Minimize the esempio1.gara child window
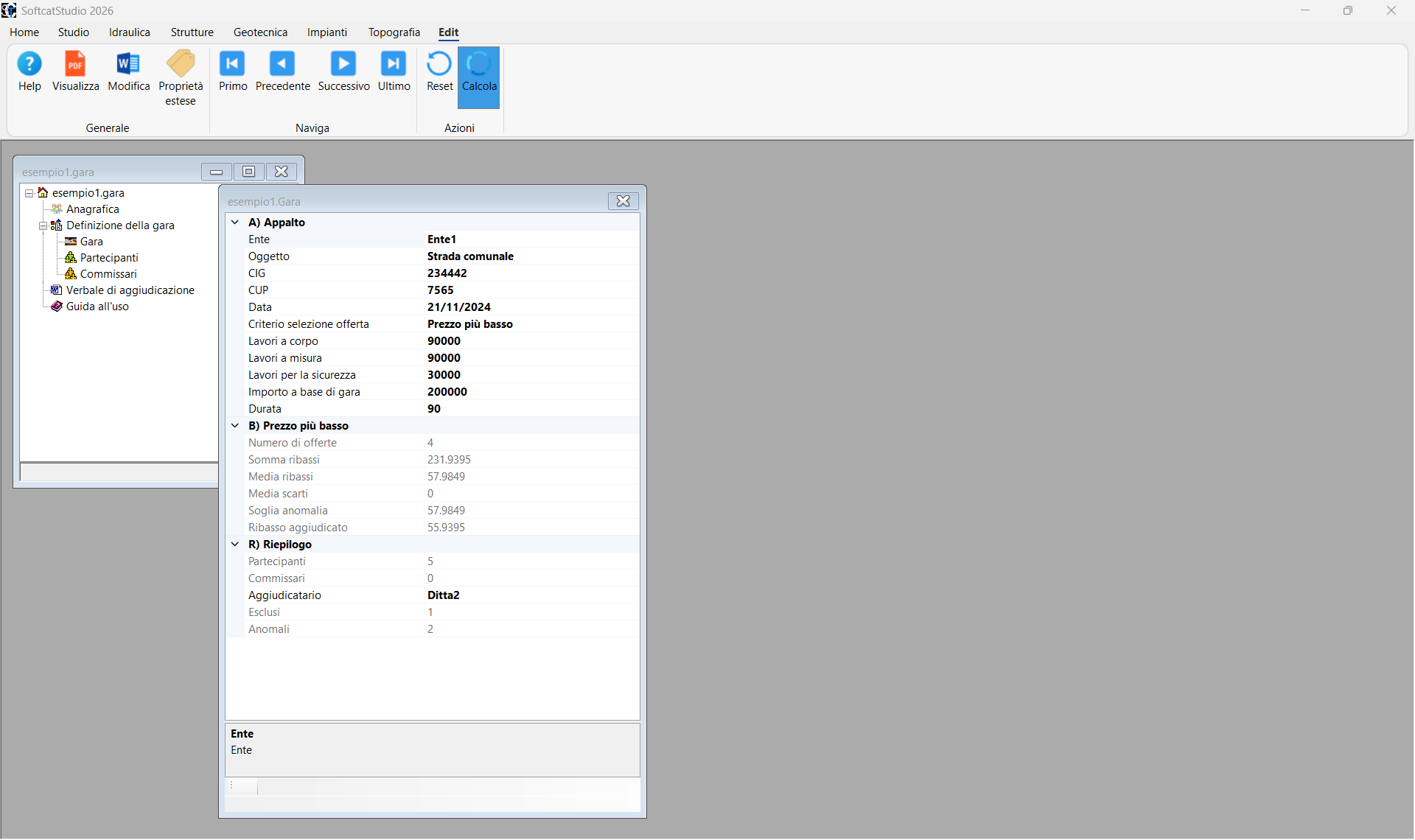This screenshot has height=840, width=1415. point(216,172)
